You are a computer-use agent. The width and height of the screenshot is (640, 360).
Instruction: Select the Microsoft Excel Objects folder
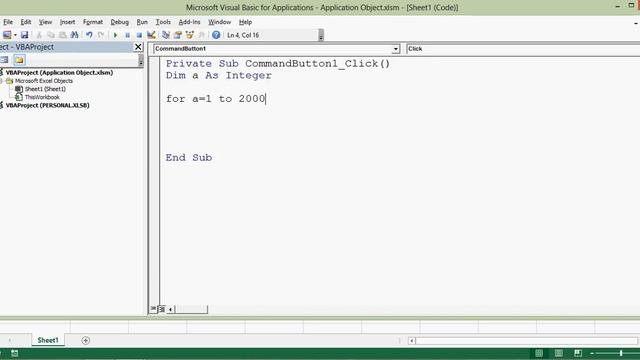tap(44, 81)
